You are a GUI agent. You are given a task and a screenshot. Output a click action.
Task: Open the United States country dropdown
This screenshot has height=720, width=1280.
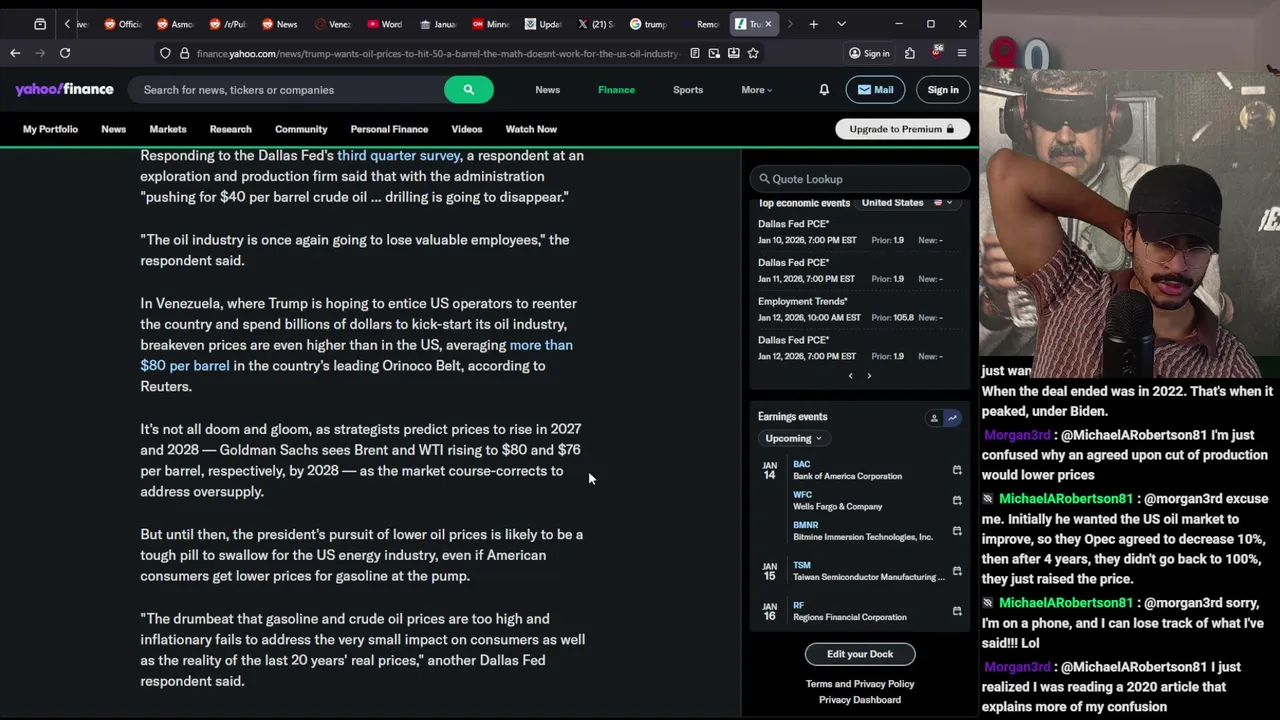pos(908,203)
